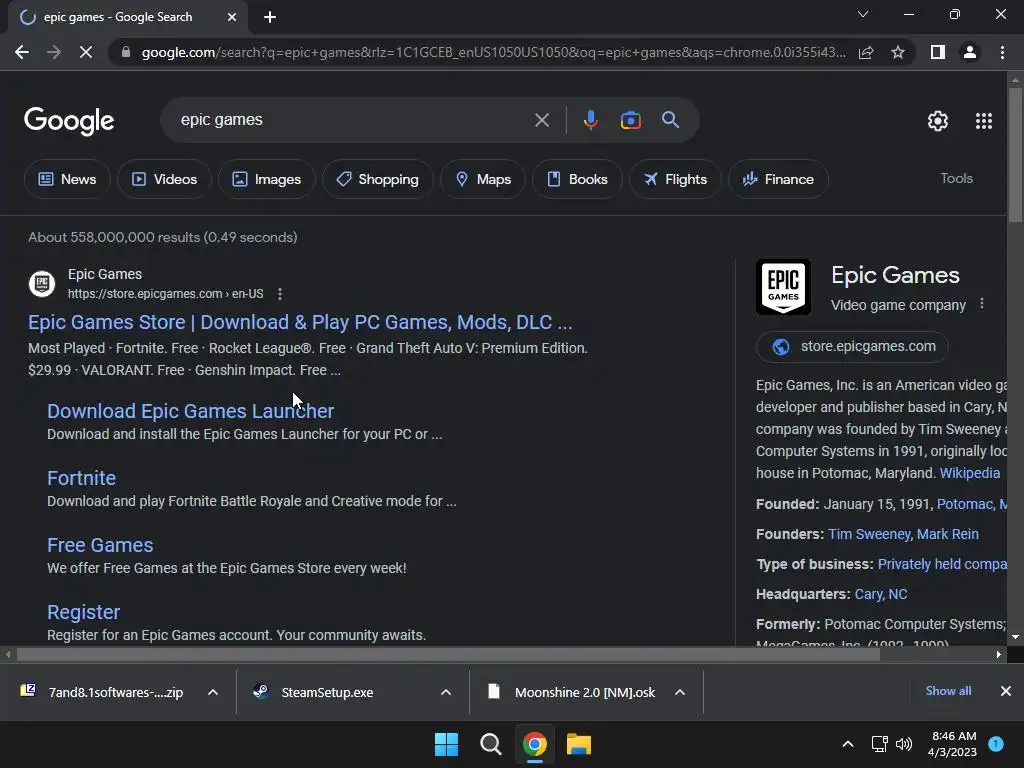This screenshot has width=1024, height=768.
Task: Open options for Epic Games result
Action: click(x=280, y=294)
